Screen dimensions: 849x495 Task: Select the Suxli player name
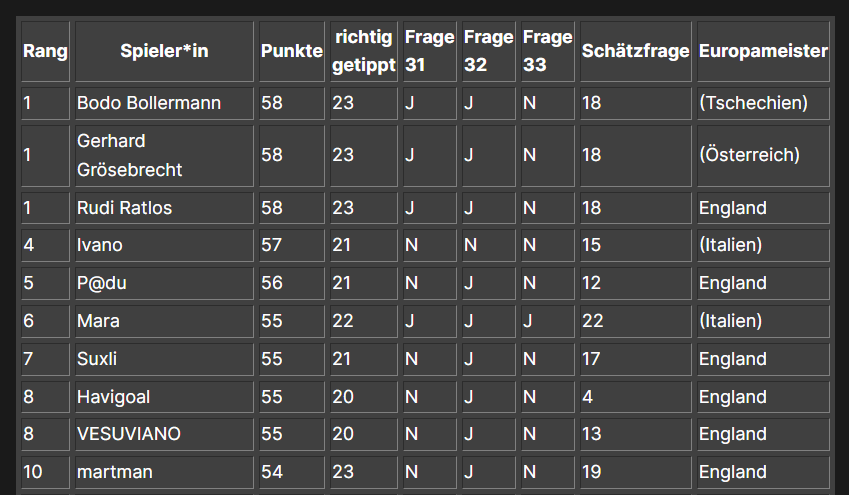click(97, 358)
